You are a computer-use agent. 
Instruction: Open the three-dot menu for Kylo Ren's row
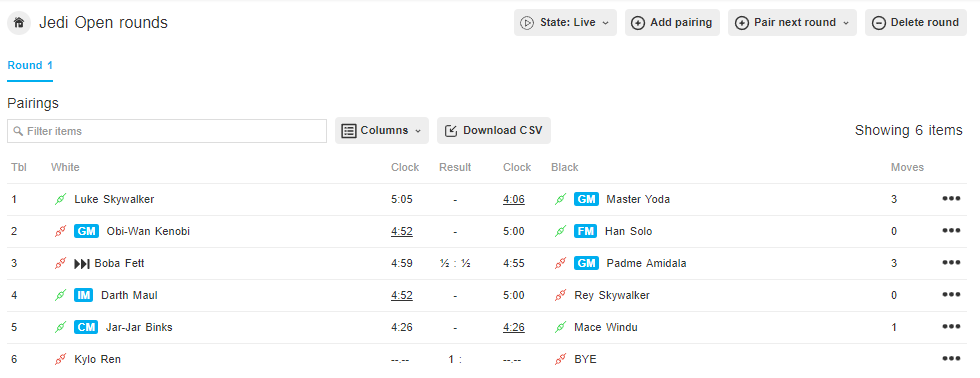951,359
